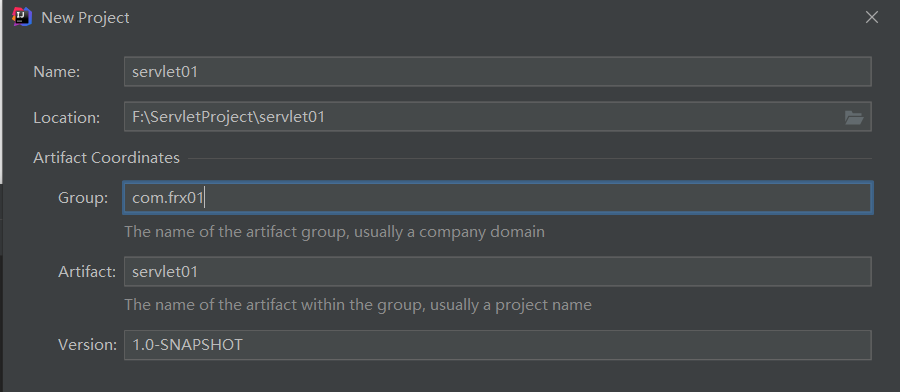Click the "Location:" label
The height and width of the screenshot is (392, 900).
(x=67, y=118)
